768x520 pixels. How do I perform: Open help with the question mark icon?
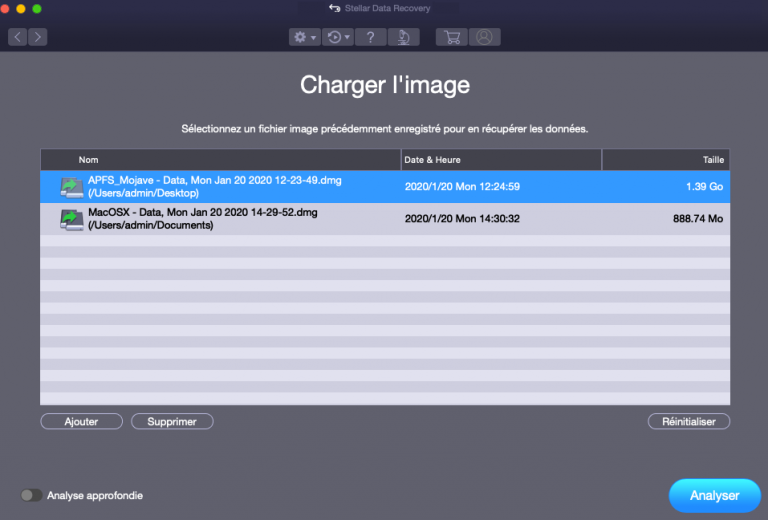point(371,37)
